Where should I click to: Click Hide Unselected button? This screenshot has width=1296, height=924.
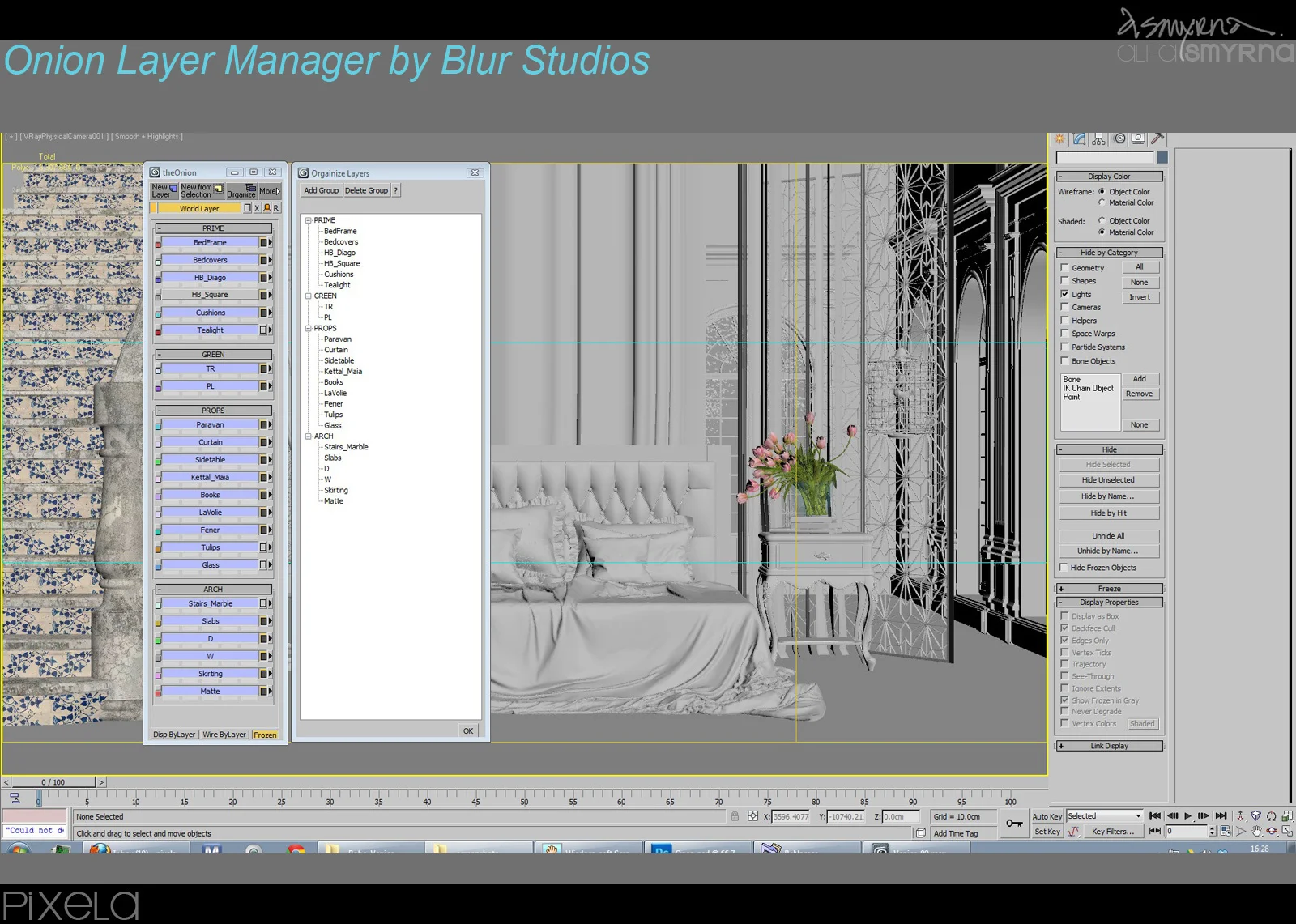(x=1108, y=480)
